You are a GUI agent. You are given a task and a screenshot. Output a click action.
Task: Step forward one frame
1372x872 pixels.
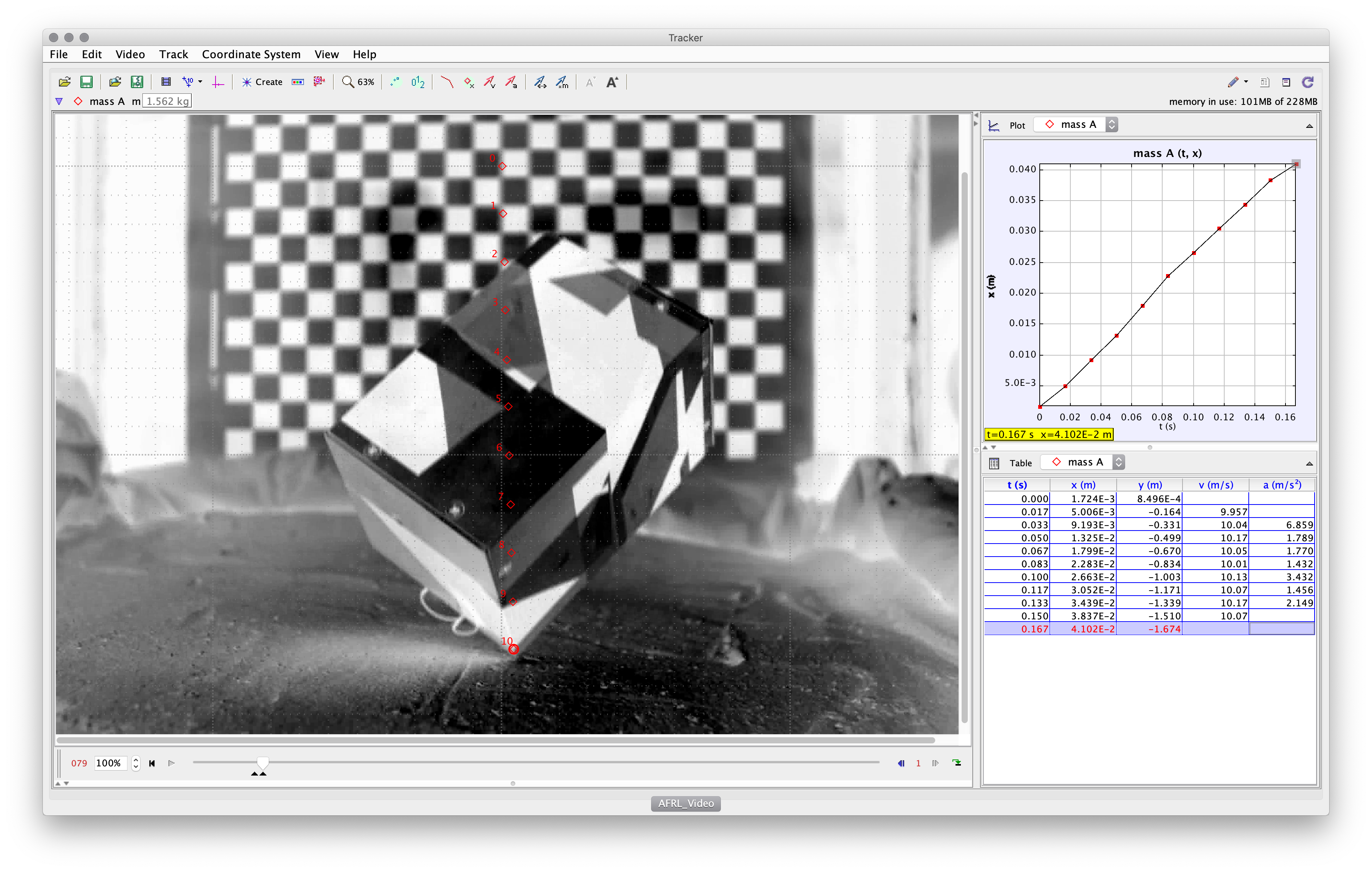(935, 763)
